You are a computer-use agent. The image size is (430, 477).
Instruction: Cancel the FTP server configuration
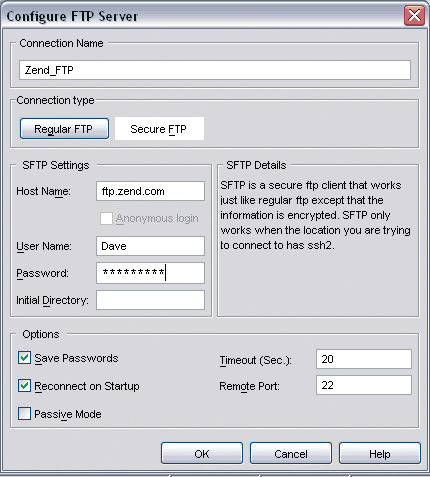(x=291, y=453)
